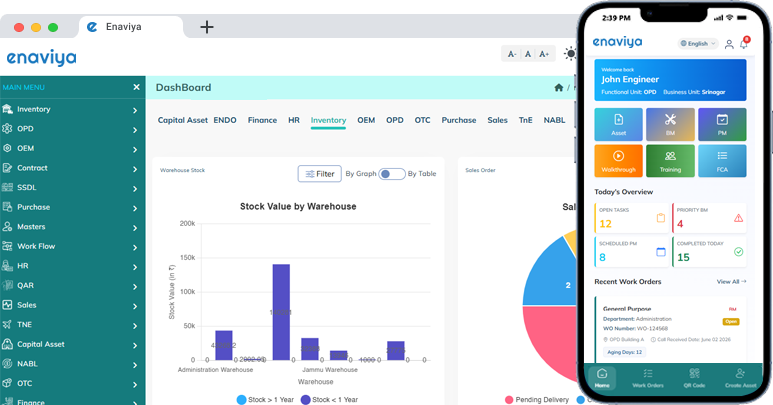Expand the OPD menu chevron
The image size is (773, 405).
135,130
